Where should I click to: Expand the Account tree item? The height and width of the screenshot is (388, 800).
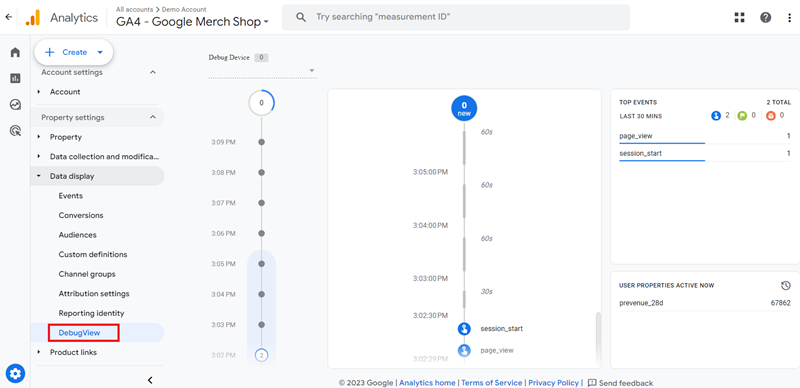[39, 92]
